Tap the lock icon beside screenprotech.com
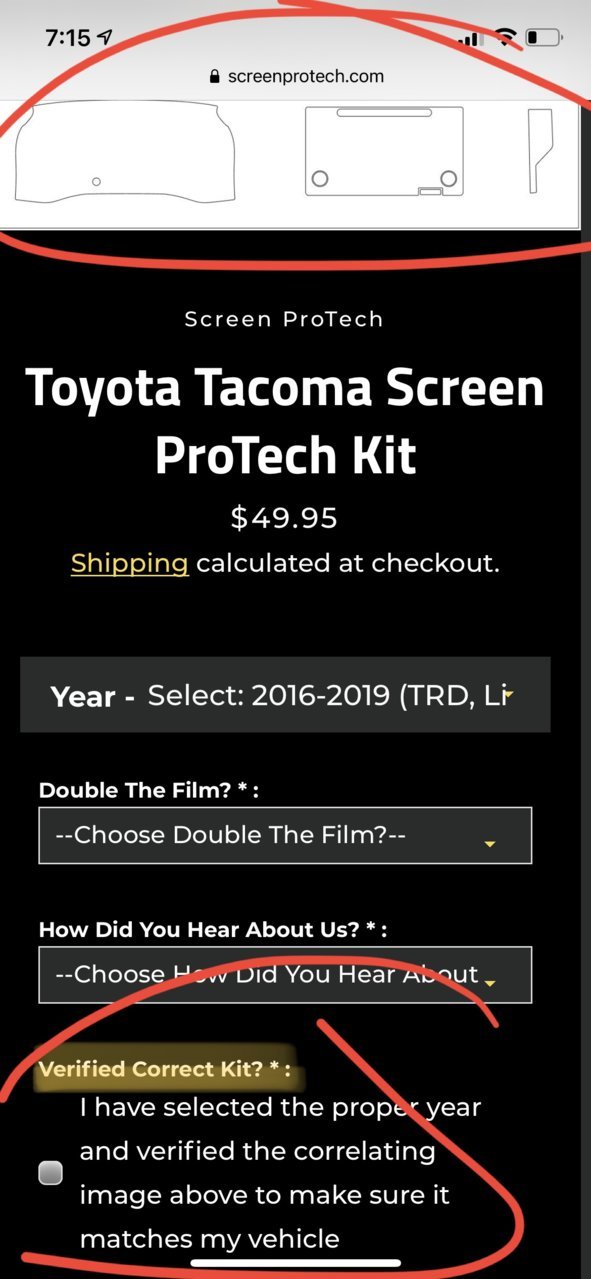 coord(214,76)
